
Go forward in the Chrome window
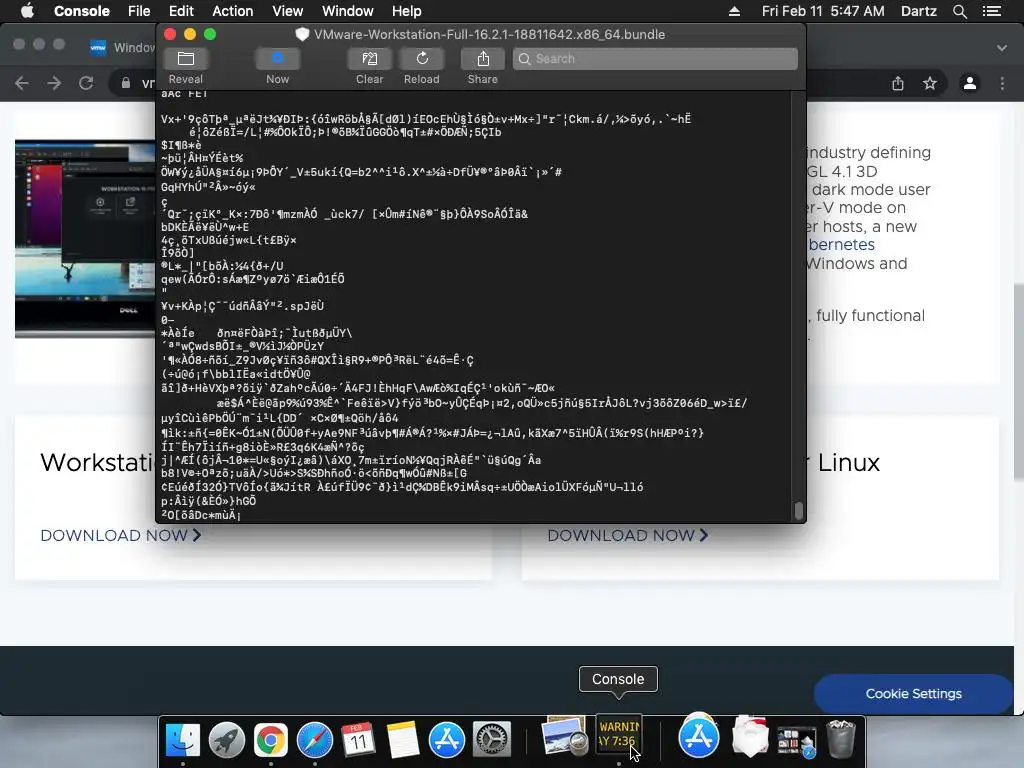(54, 83)
